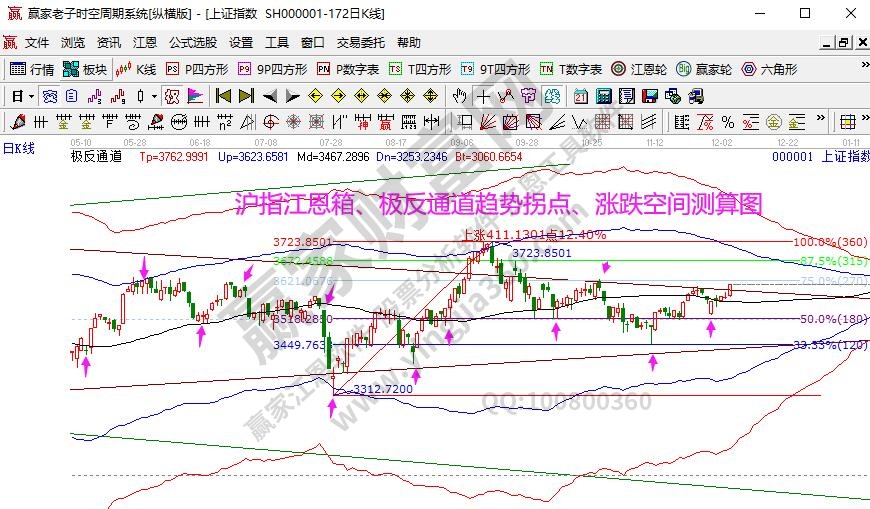
Task: Toggle the crosshair cursor tool
Action: click(484, 96)
